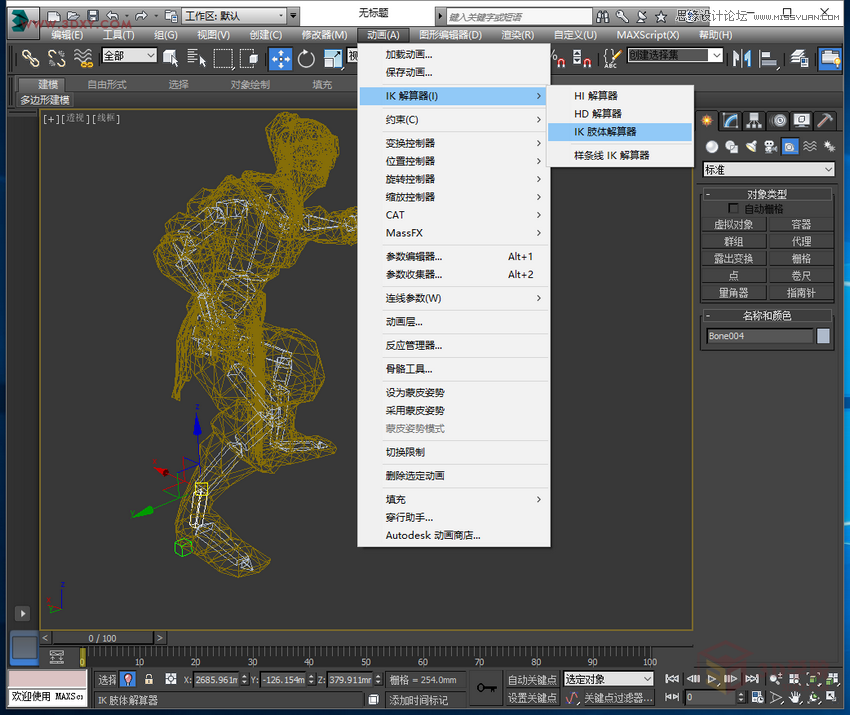Activate the Select and Move tool

pos(280,59)
